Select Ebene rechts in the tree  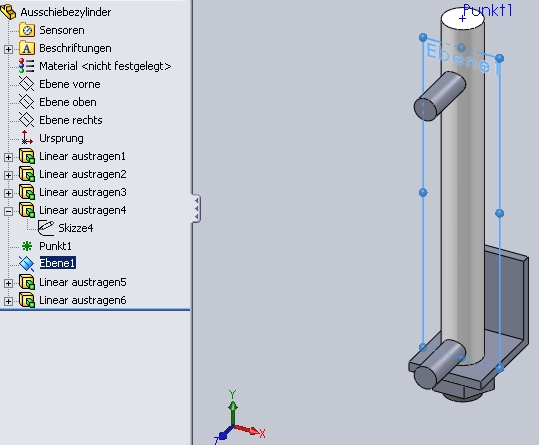[70, 120]
